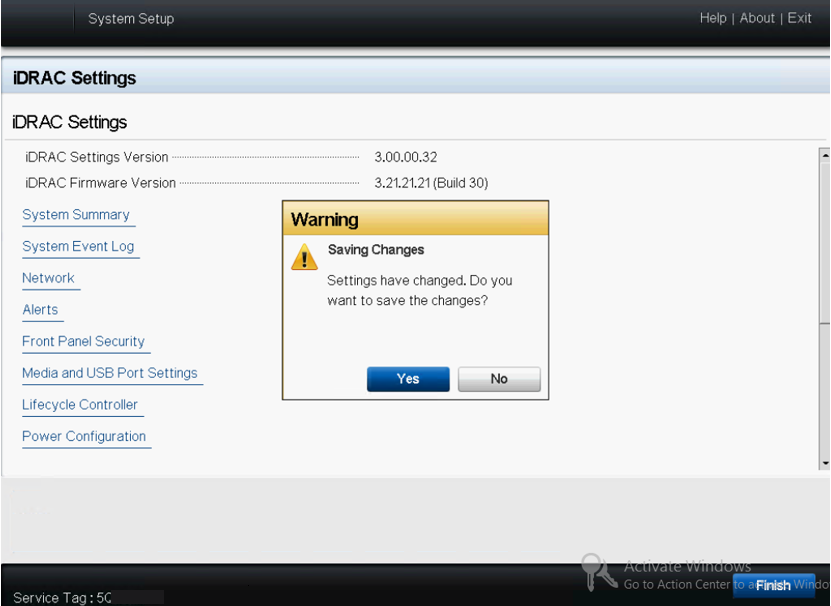Select the iDRAC Settings Version value 3.00.00.32
This screenshot has width=831, height=606.
point(406,157)
